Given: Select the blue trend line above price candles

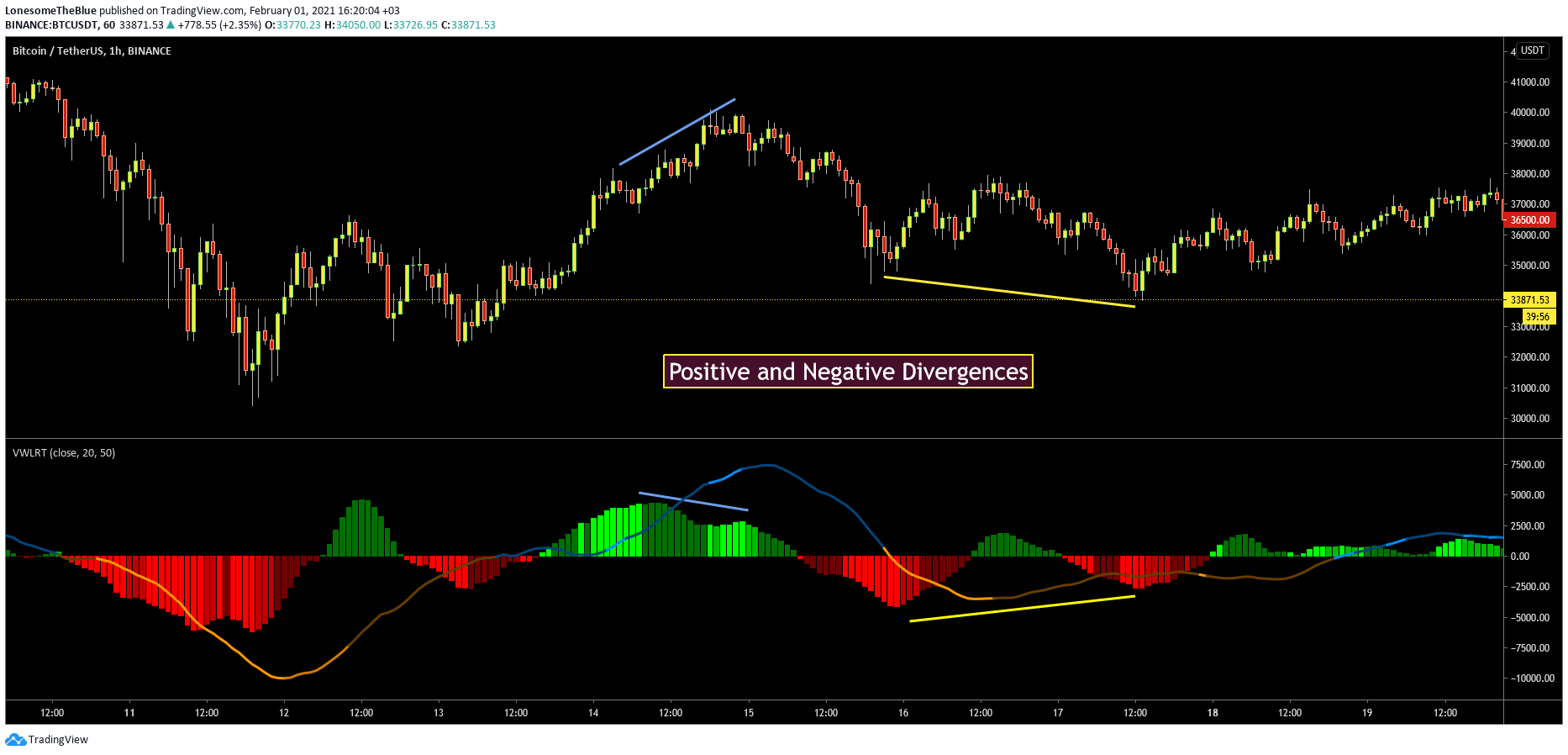Looking at the screenshot, I should [677, 131].
